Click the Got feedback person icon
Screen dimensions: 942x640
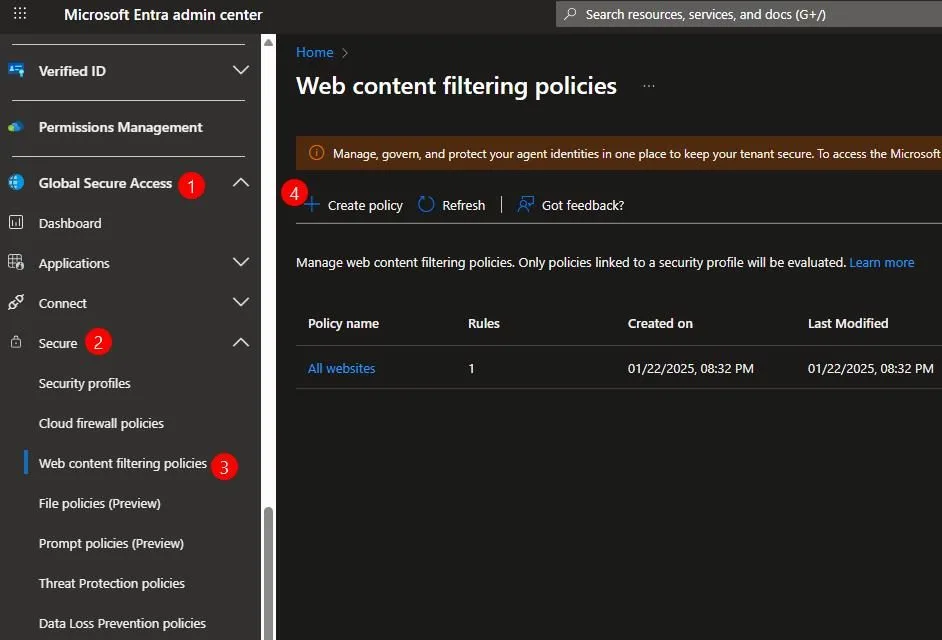click(x=525, y=204)
